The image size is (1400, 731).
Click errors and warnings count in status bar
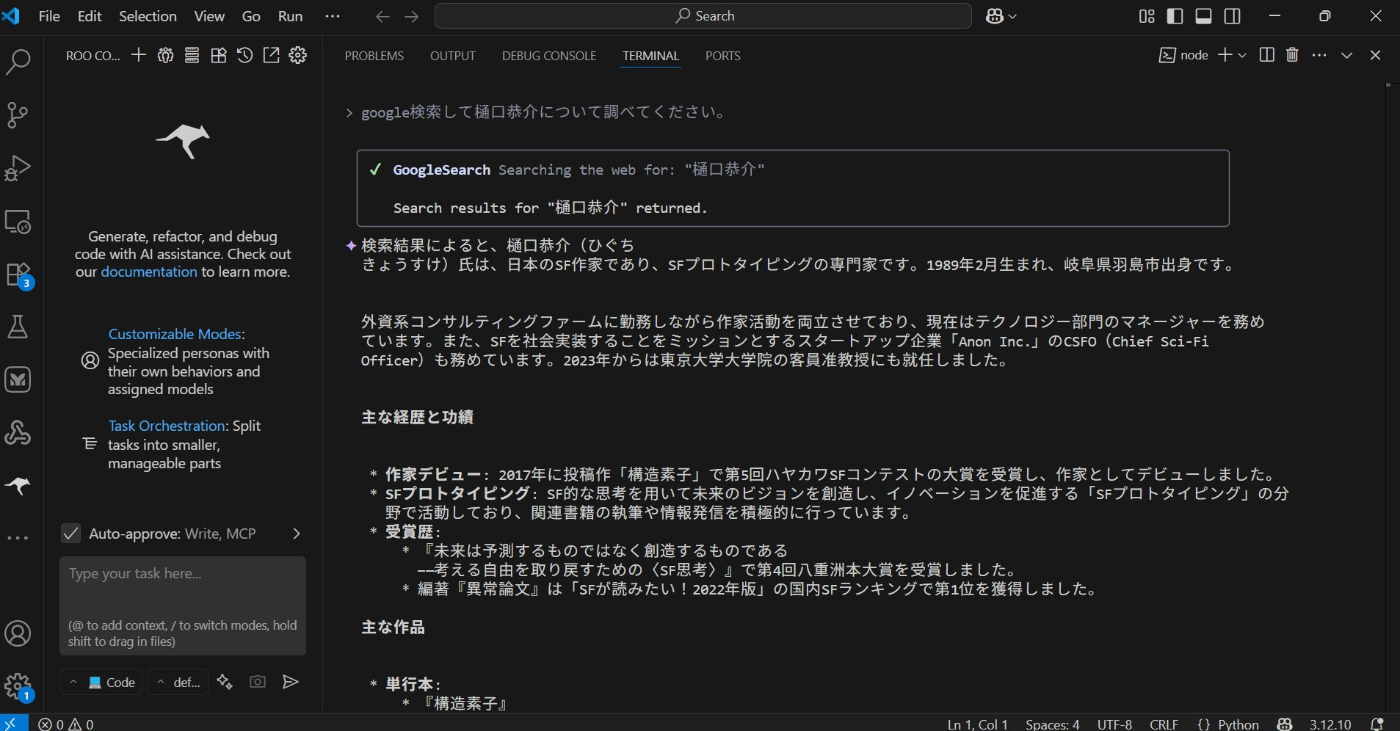point(66,724)
